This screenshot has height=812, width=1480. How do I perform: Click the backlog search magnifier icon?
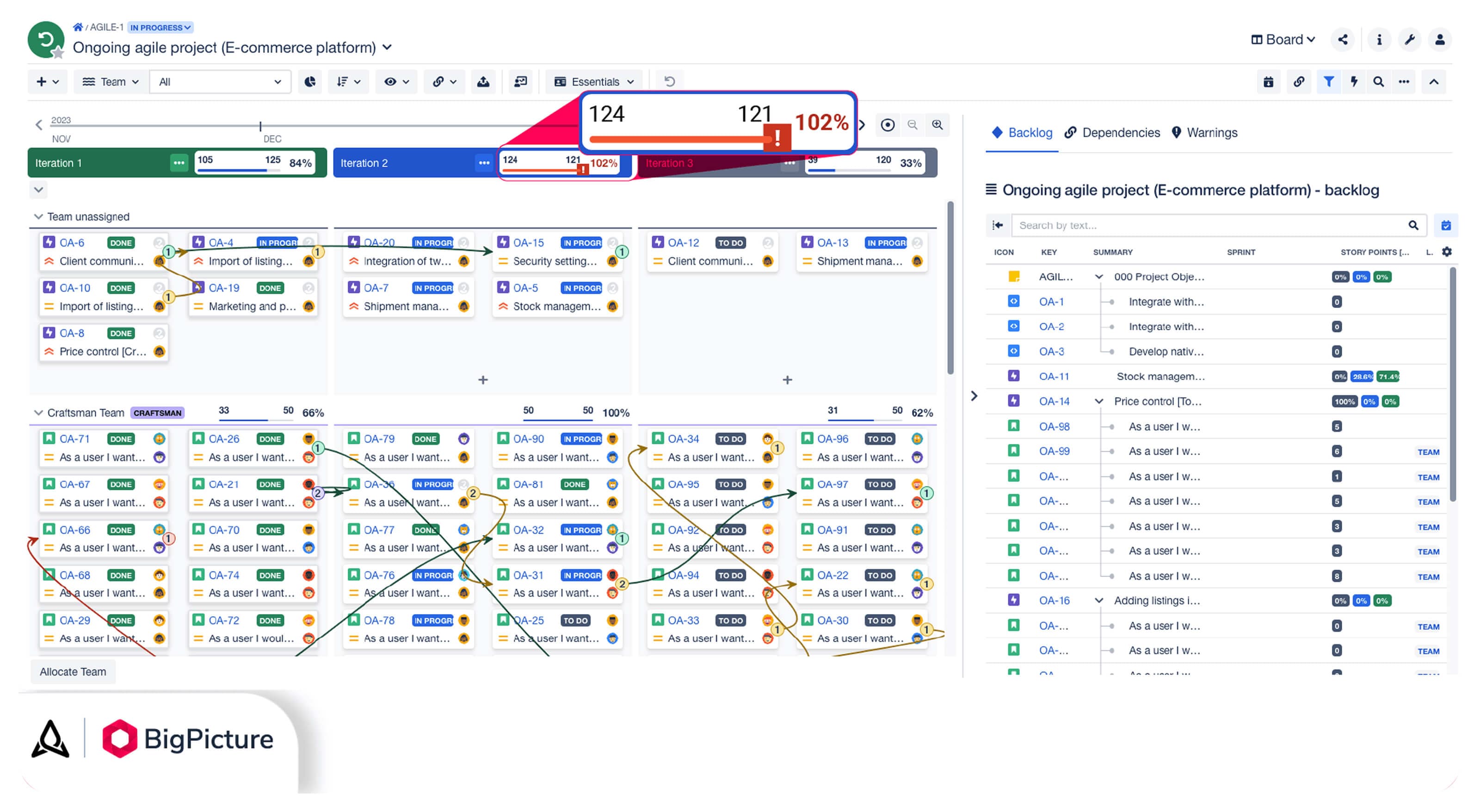(x=1413, y=225)
